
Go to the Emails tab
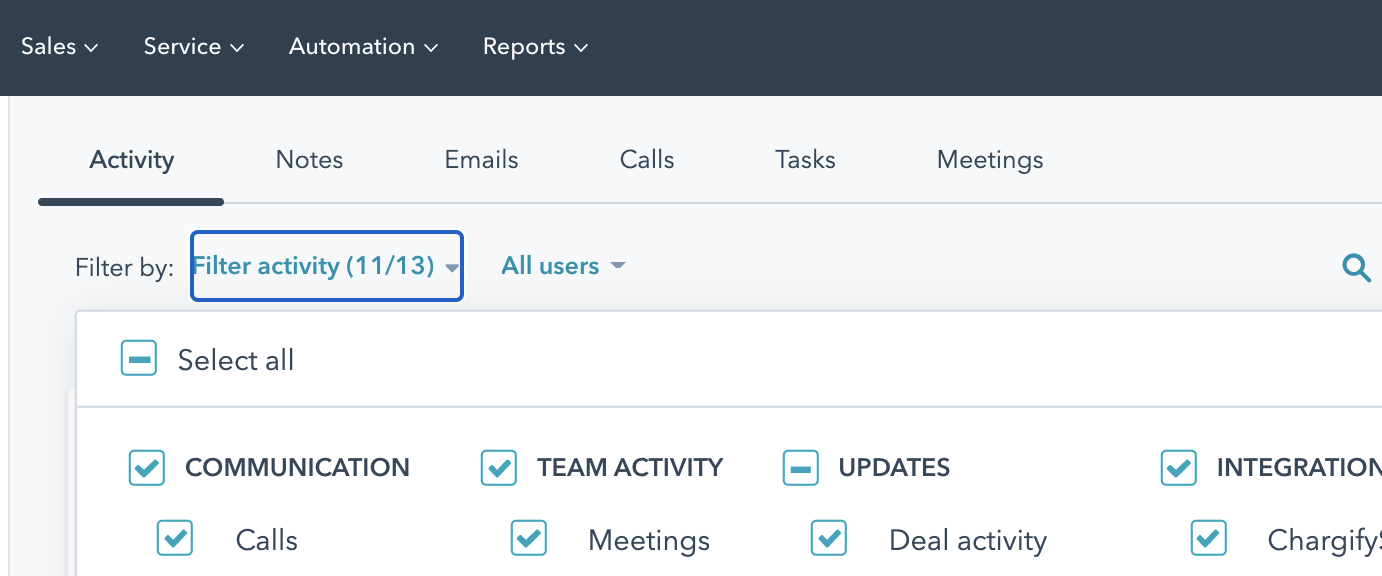[481, 160]
